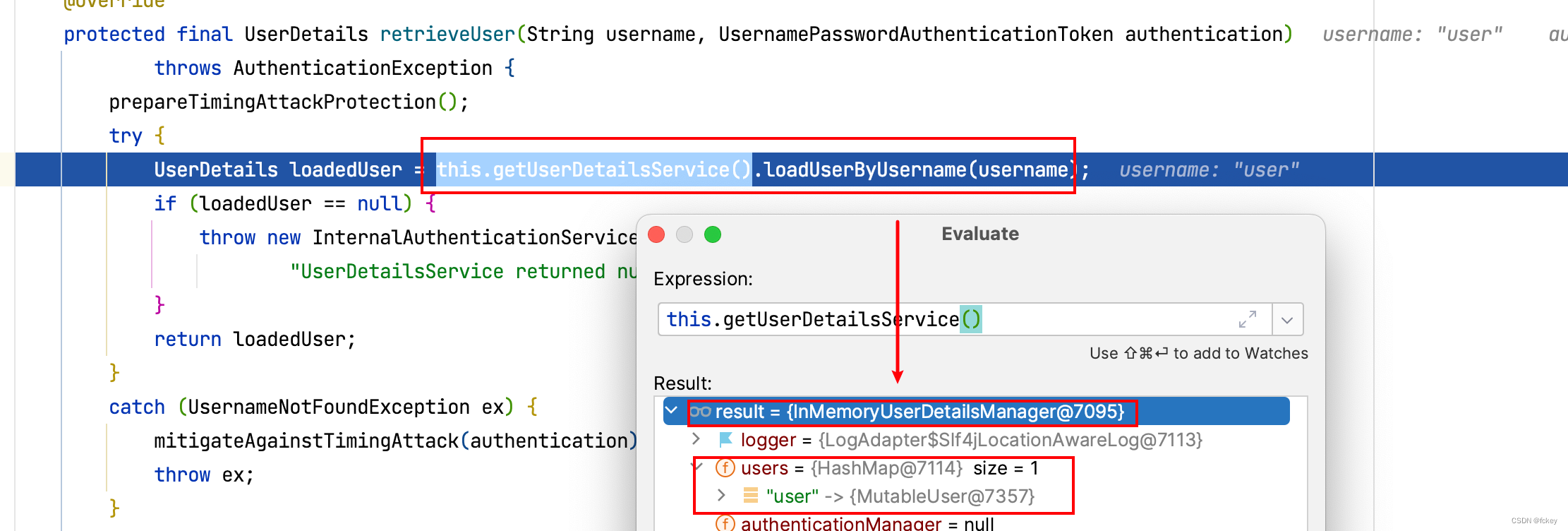Collapse the users HashMap node

[699, 467]
